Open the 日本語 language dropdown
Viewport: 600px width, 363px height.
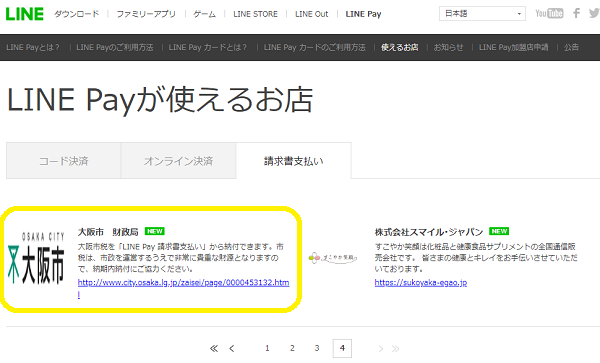[x=482, y=13]
